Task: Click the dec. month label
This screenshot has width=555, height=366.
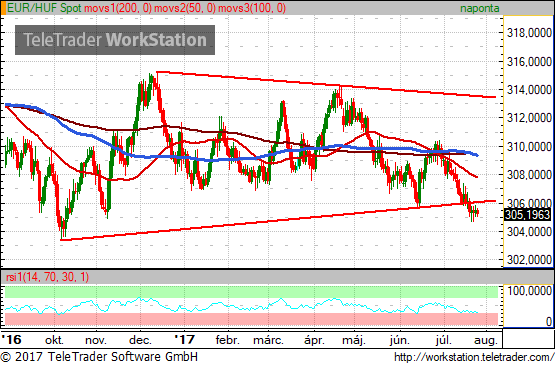Action: pyautogui.click(x=140, y=340)
